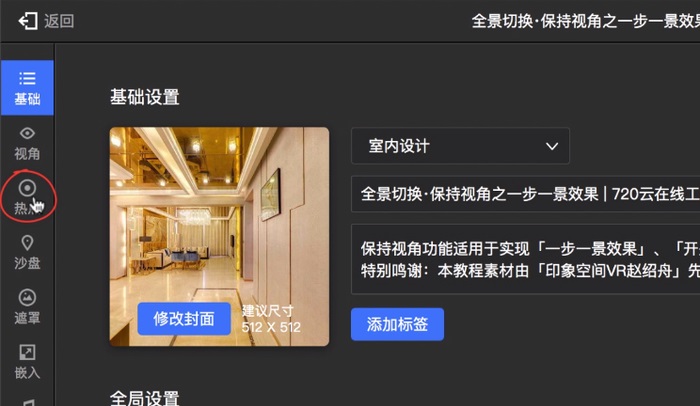Click the description text area
Screen dimensions: 700x406
click(525, 260)
